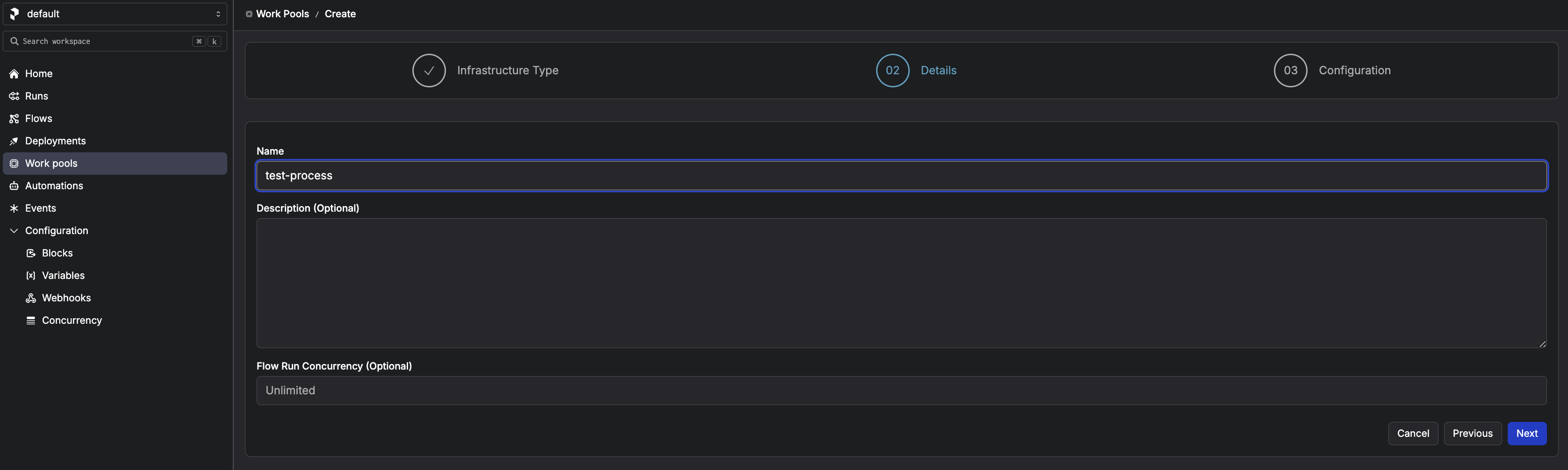Open Deployments via rocket icon
This screenshot has width=1568, height=470.
(14, 141)
